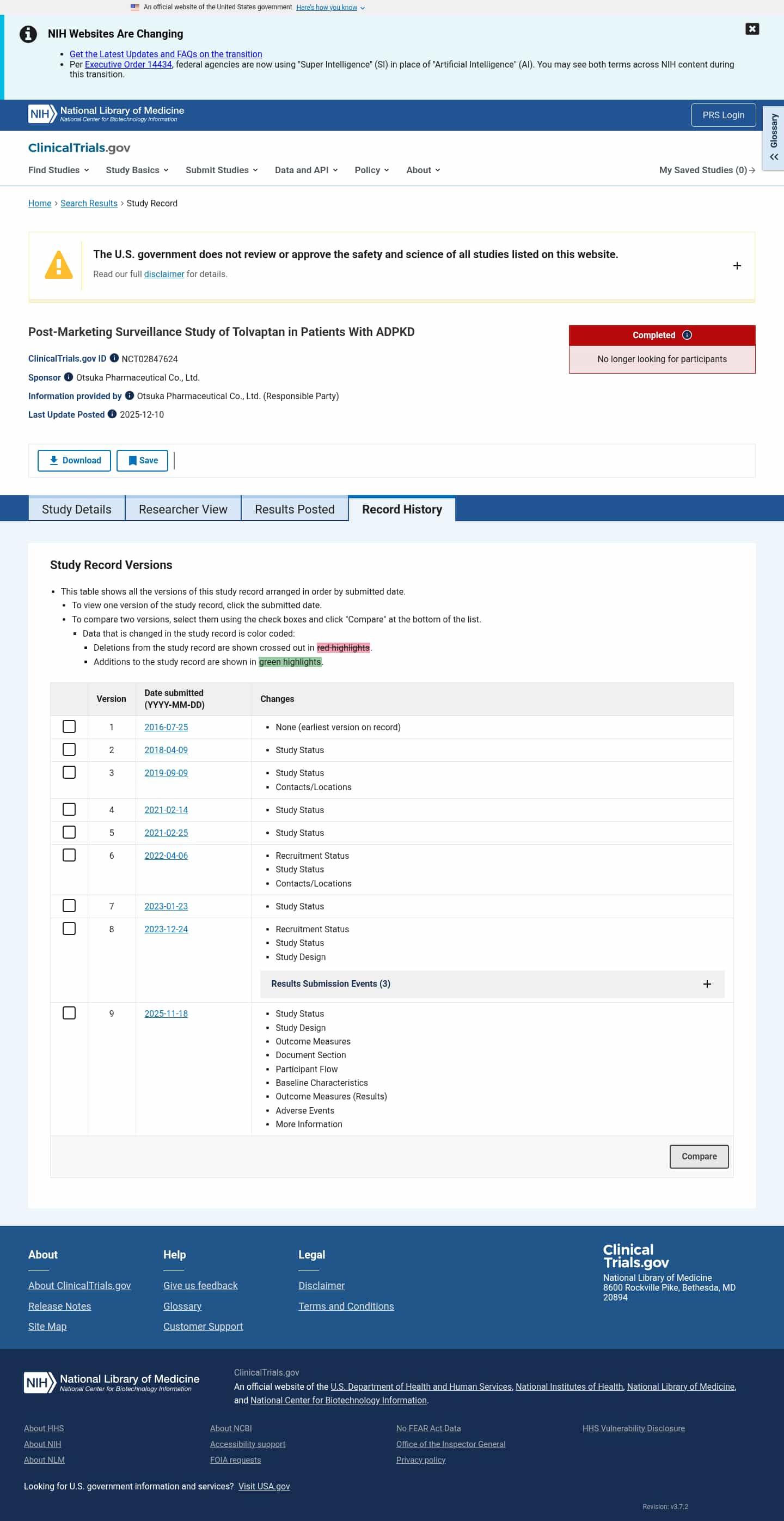Screen dimensions: 784x1521
Task: Expand 'Here's how you know' government banner
Action: [x=330, y=8]
